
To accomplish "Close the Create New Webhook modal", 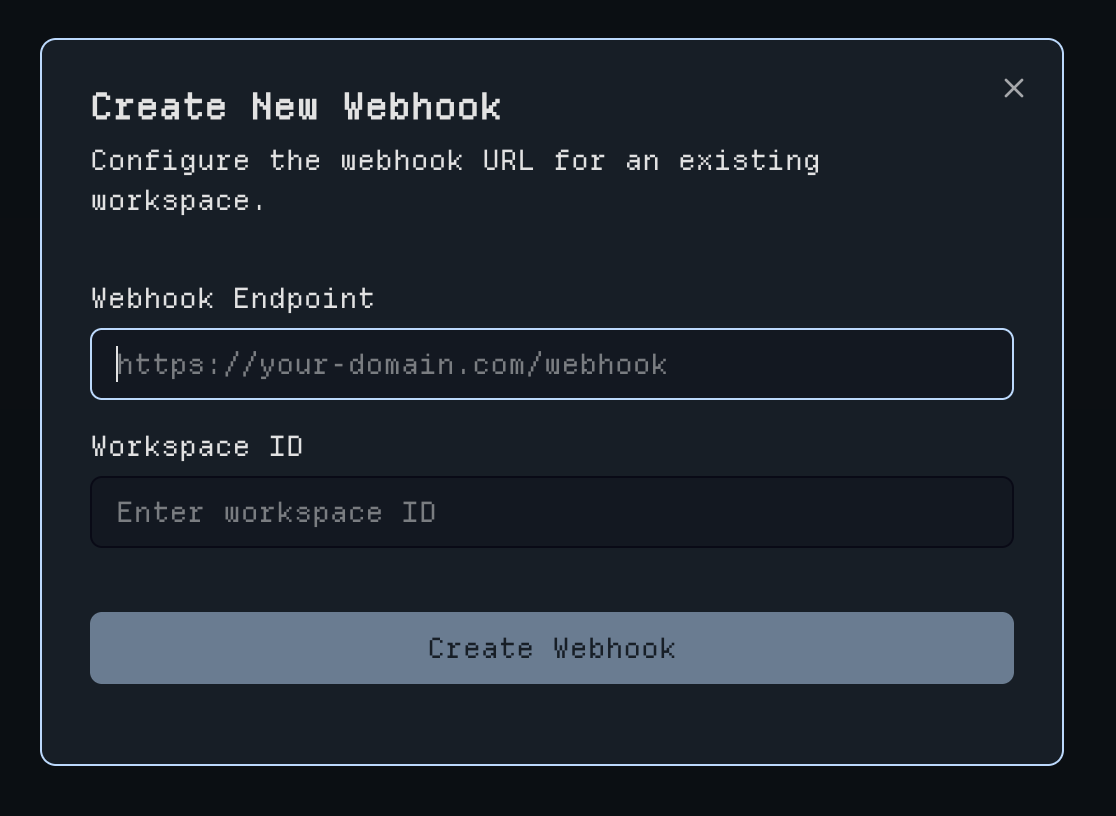I will click(x=1013, y=89).
